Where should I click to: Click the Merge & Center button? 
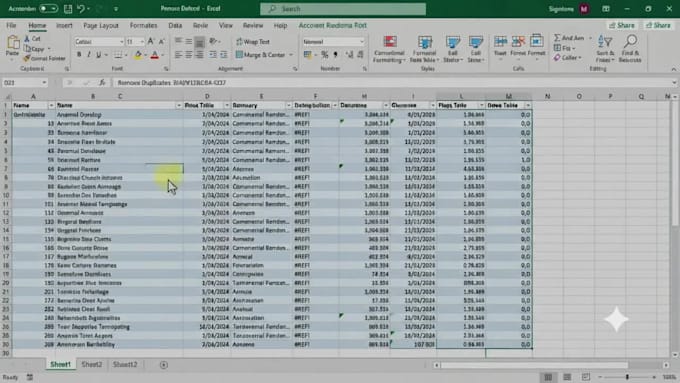click(x=261, y=55)
